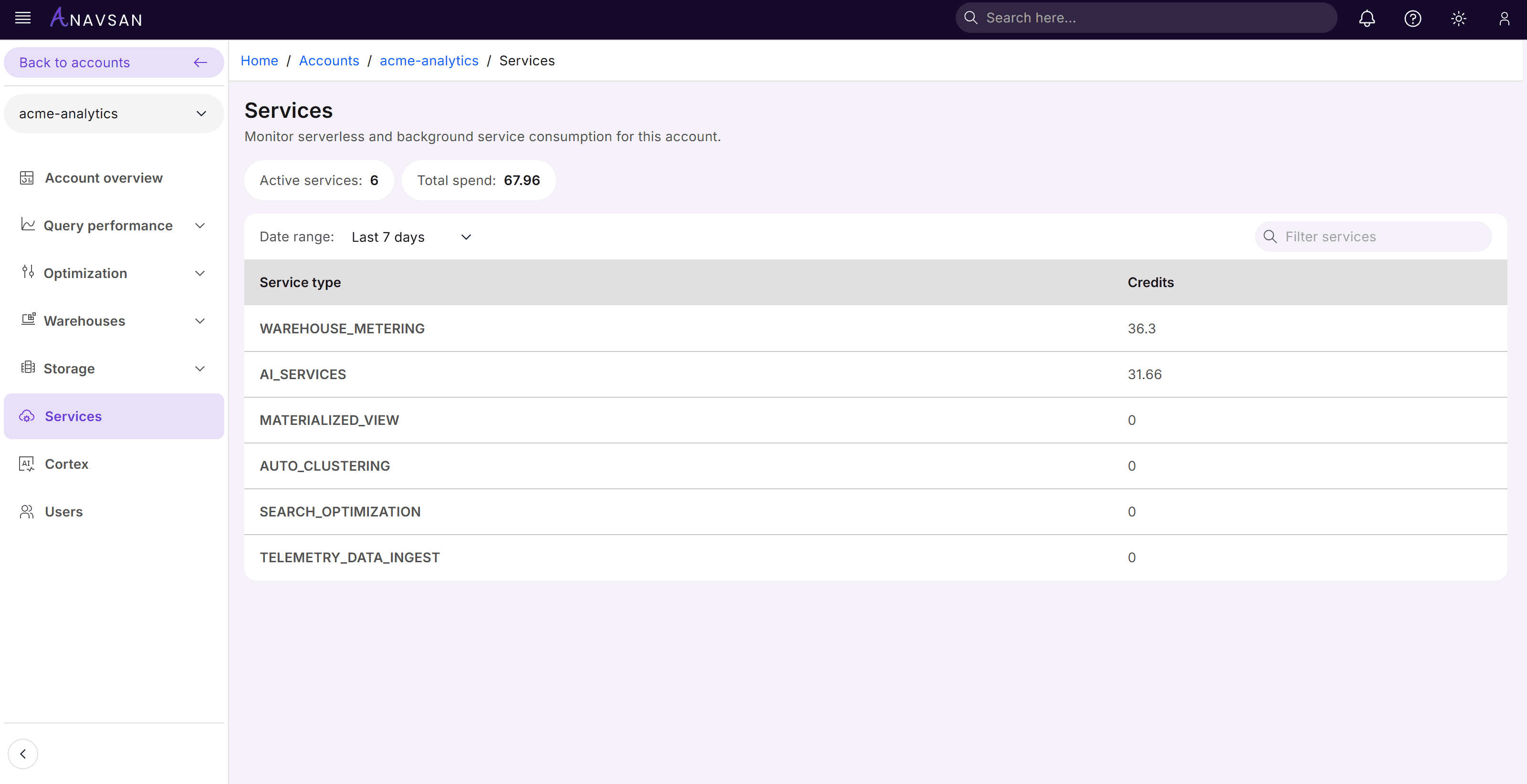Click Back to accounts button
The image size is (1527, 784).
tap(113, 62)
